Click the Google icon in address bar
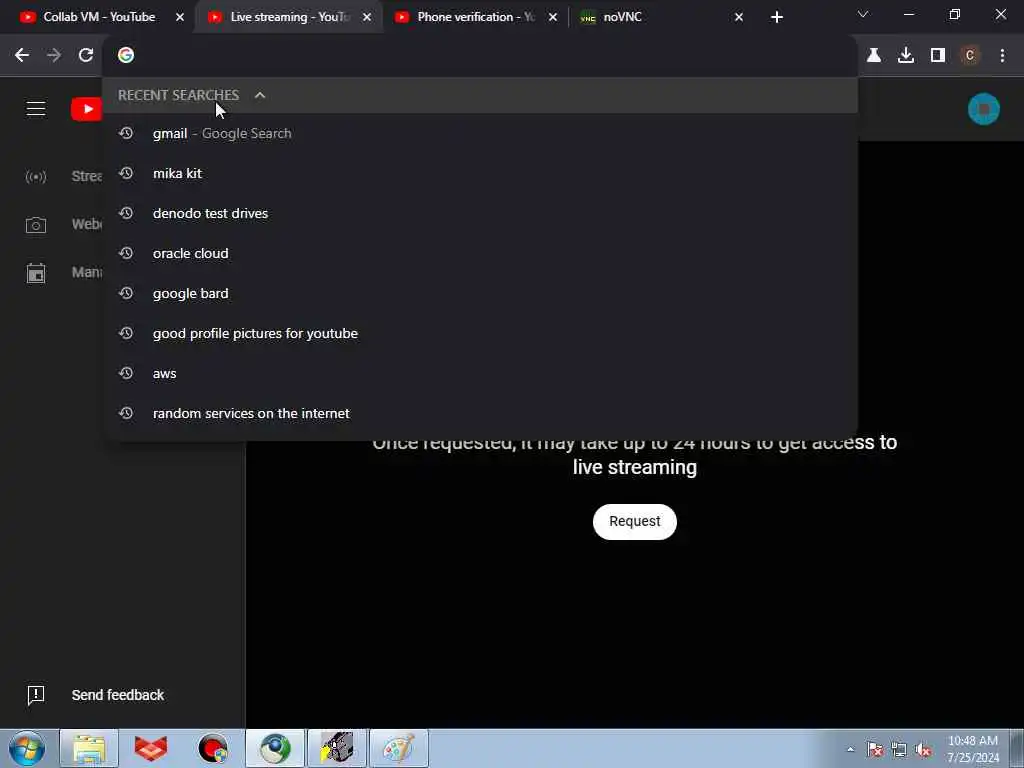 coord(126,56)
